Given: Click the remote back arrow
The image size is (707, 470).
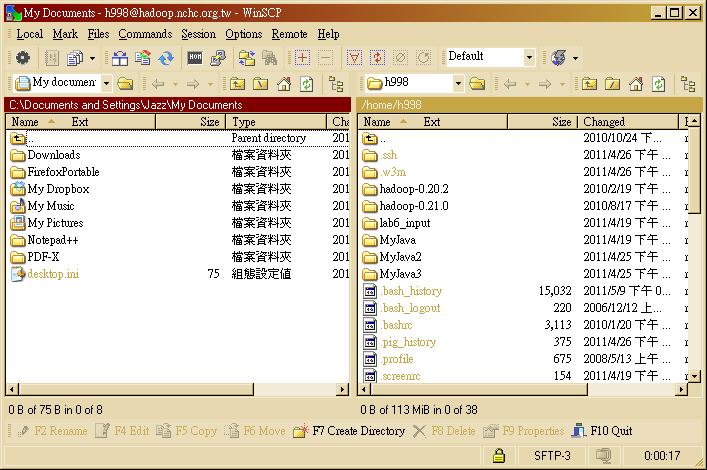Looking at the screenshot, I should [510, 84].
